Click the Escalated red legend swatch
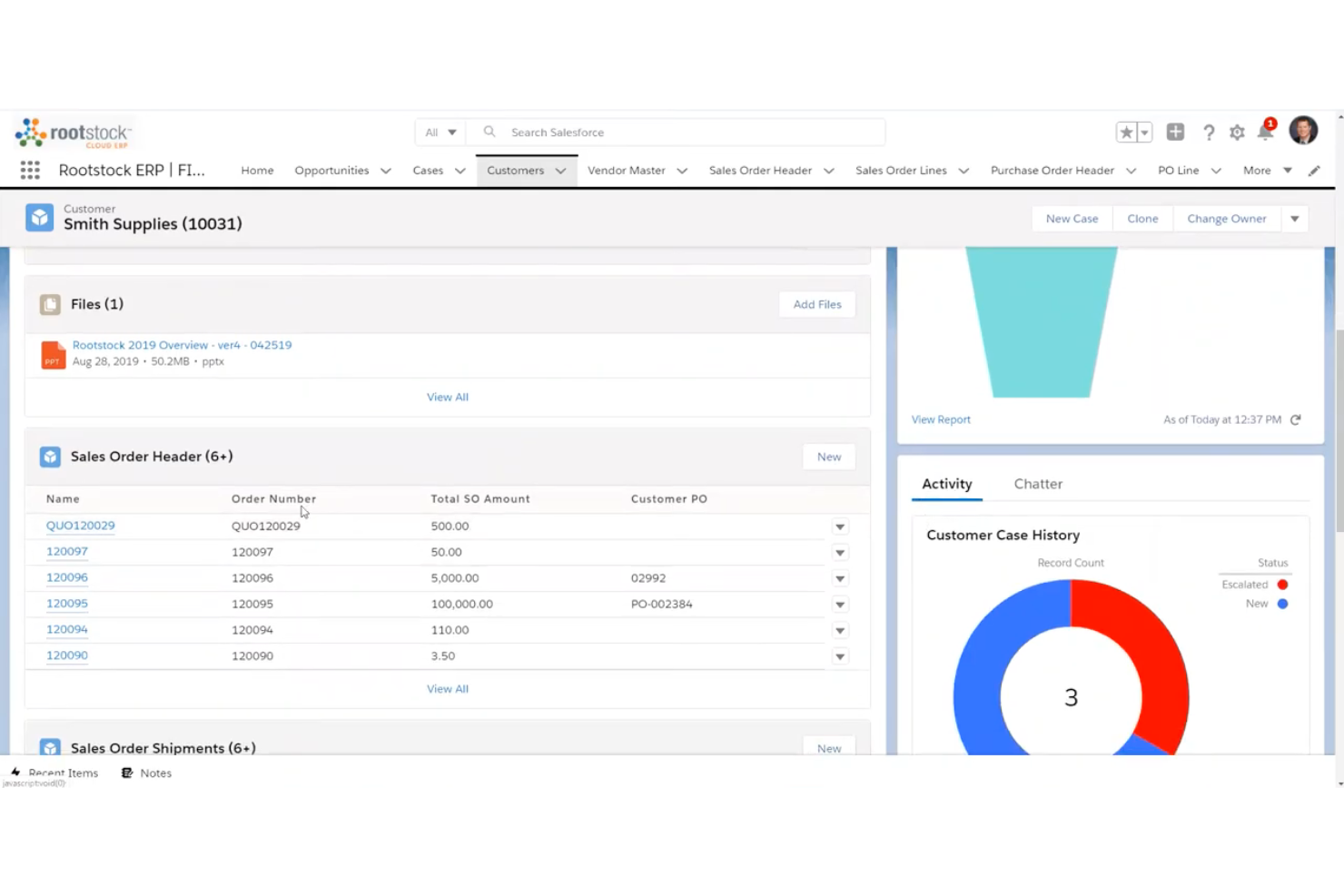The width and height of the screenshot is (1344, 896). tap(1282, 585)
